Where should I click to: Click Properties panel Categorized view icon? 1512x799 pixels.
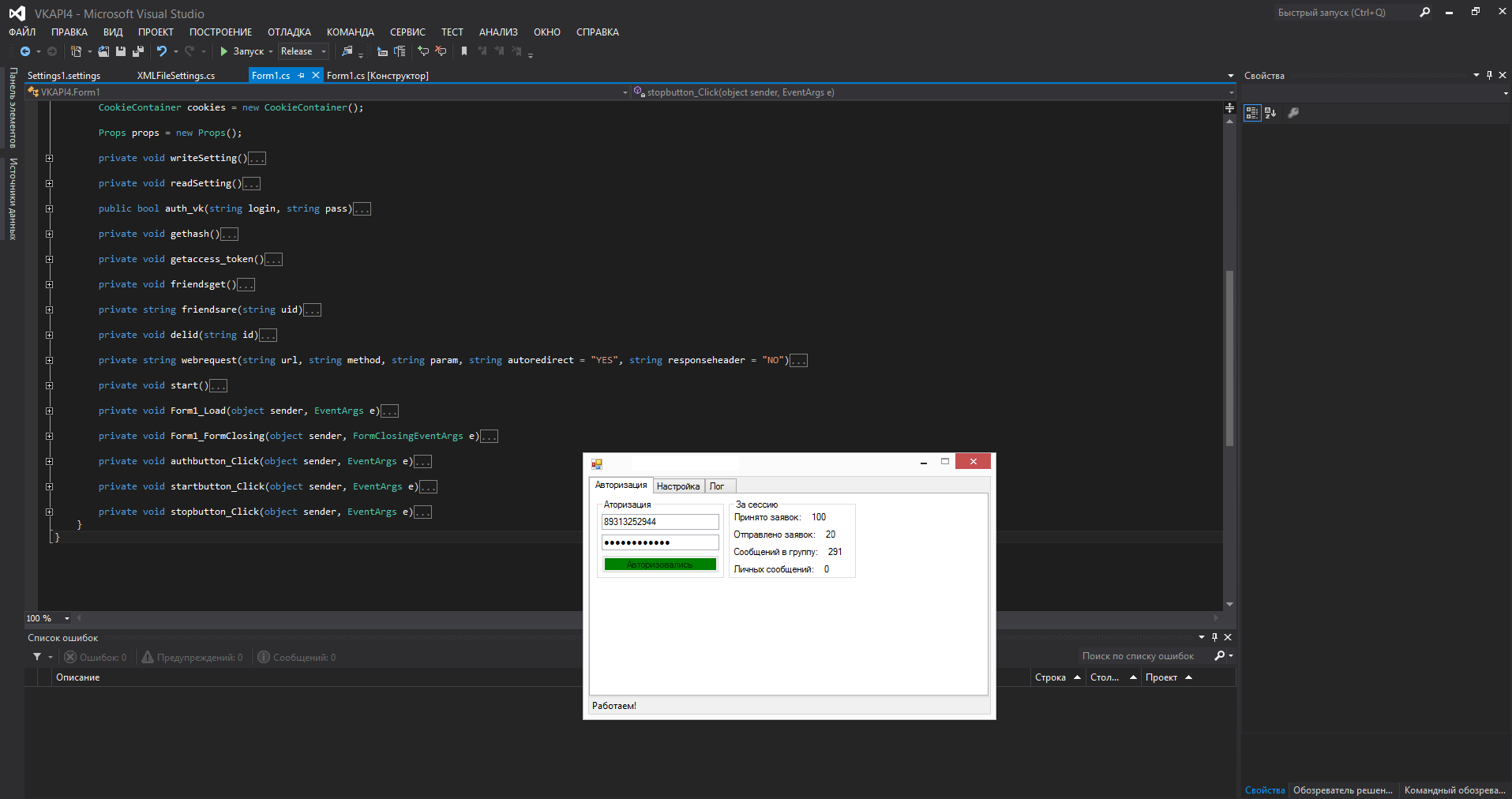point(1252,113)
